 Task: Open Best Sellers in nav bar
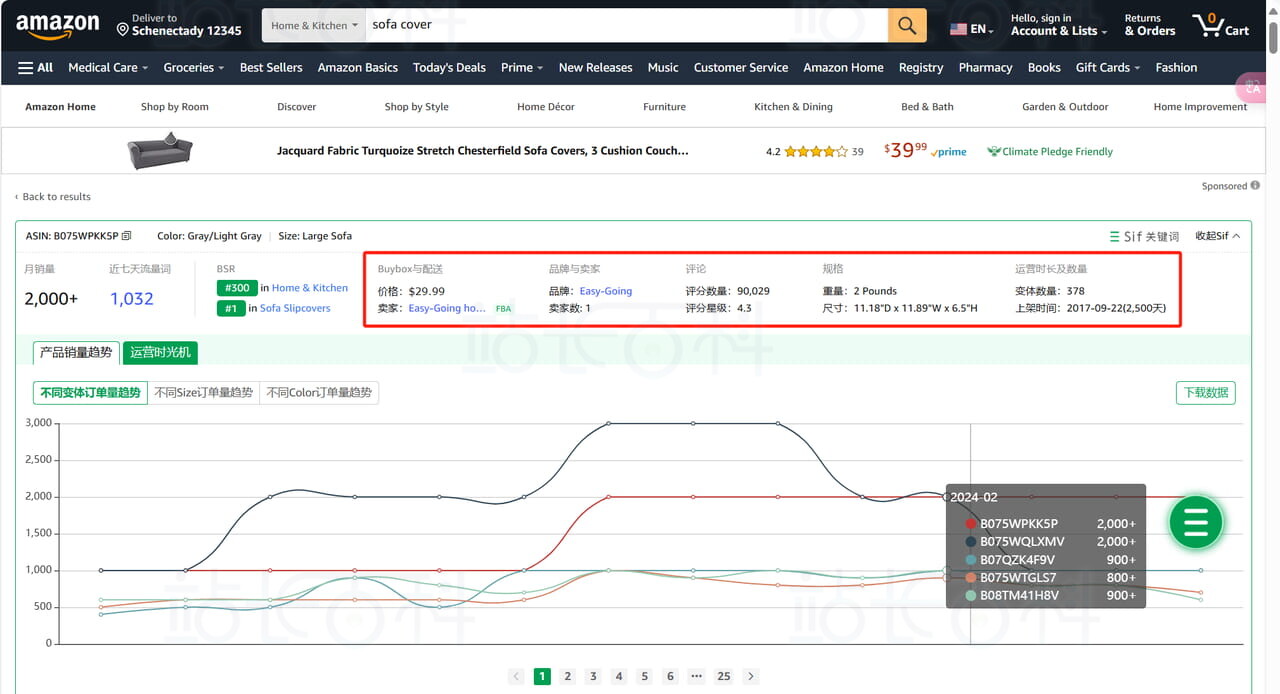pos(271,67)
